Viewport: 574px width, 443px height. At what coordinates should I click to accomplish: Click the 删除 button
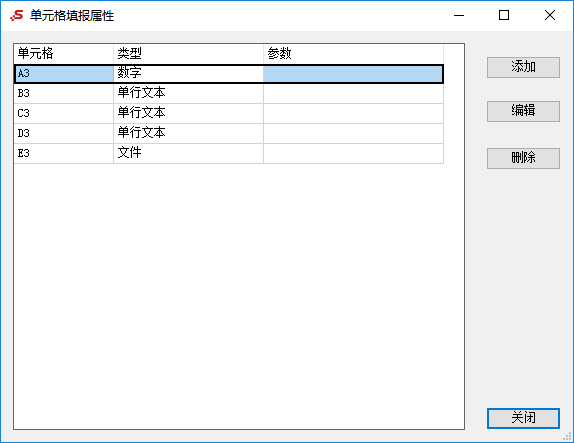[523, 158]
